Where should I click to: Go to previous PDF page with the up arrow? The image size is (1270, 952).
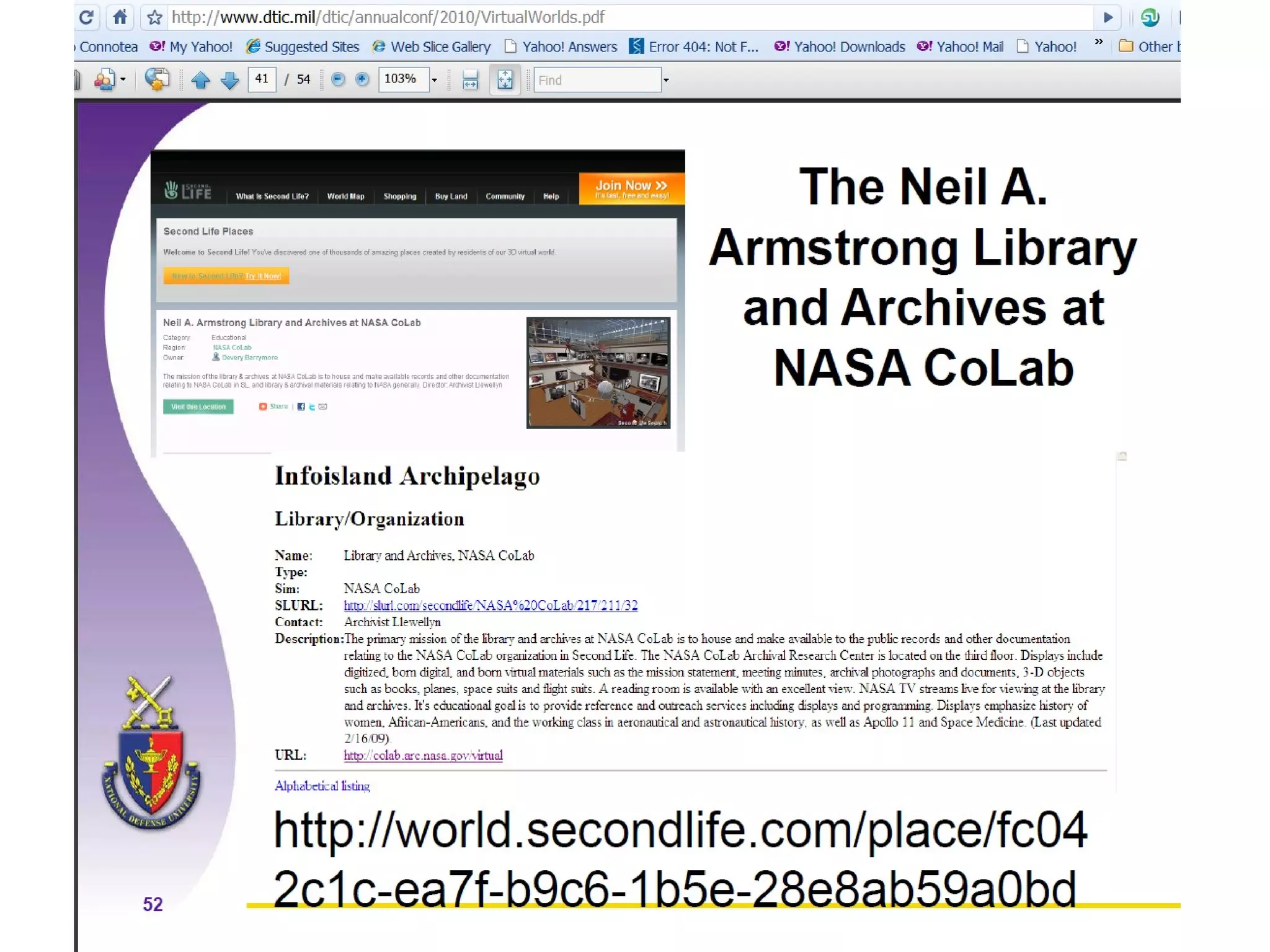click(200, 80)
